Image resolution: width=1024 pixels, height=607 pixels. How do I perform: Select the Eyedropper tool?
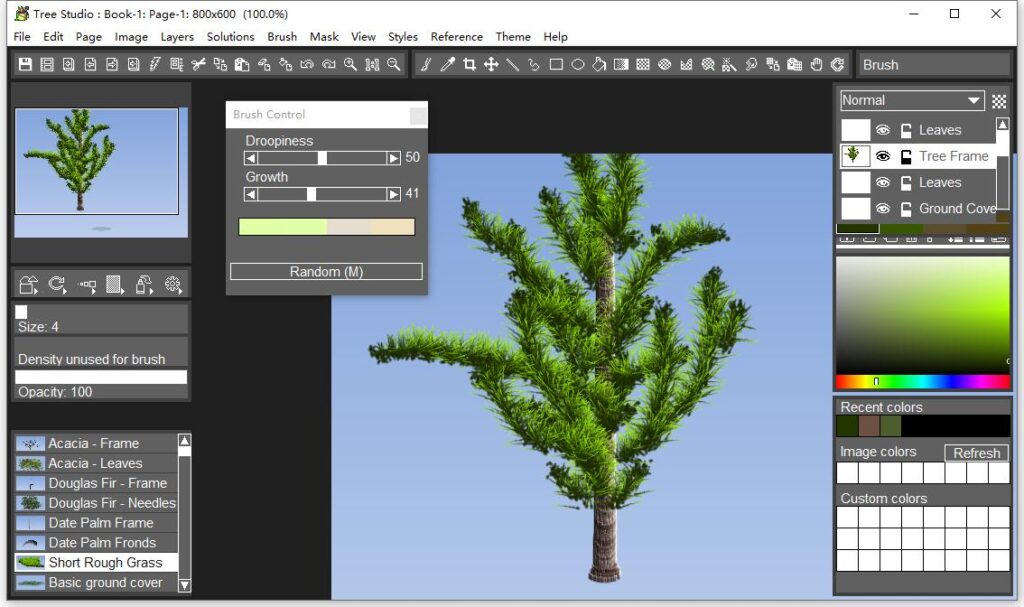point(447,65)
